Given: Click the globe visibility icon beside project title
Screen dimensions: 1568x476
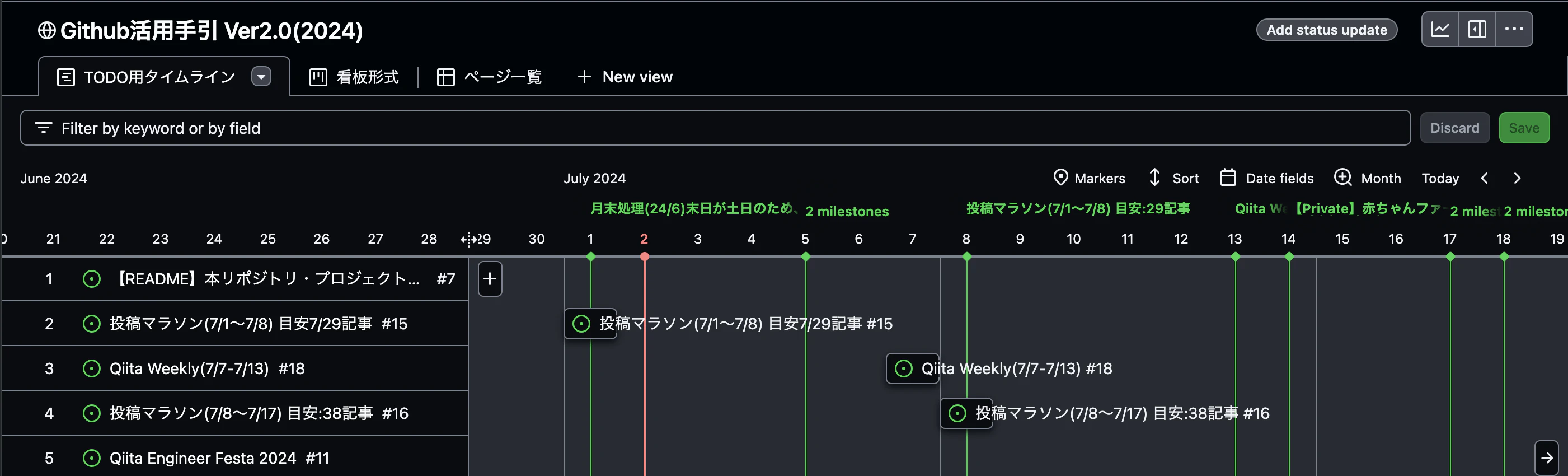Looking at the screenshot, I should click(46, 30).
